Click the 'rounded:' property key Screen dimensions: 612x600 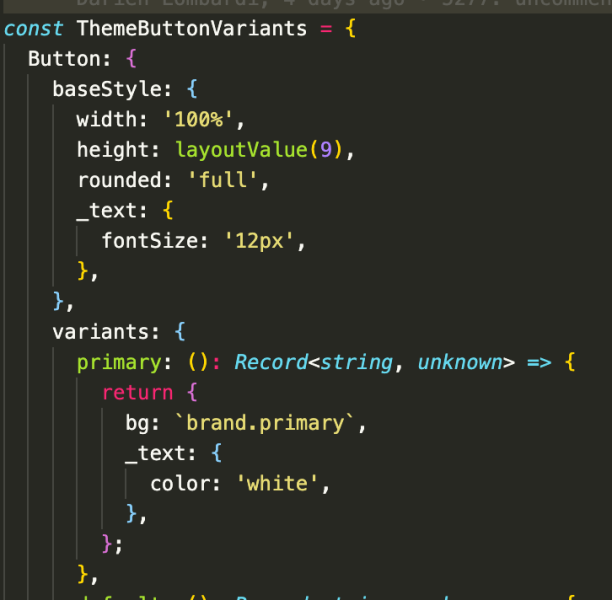coord(125,180)
